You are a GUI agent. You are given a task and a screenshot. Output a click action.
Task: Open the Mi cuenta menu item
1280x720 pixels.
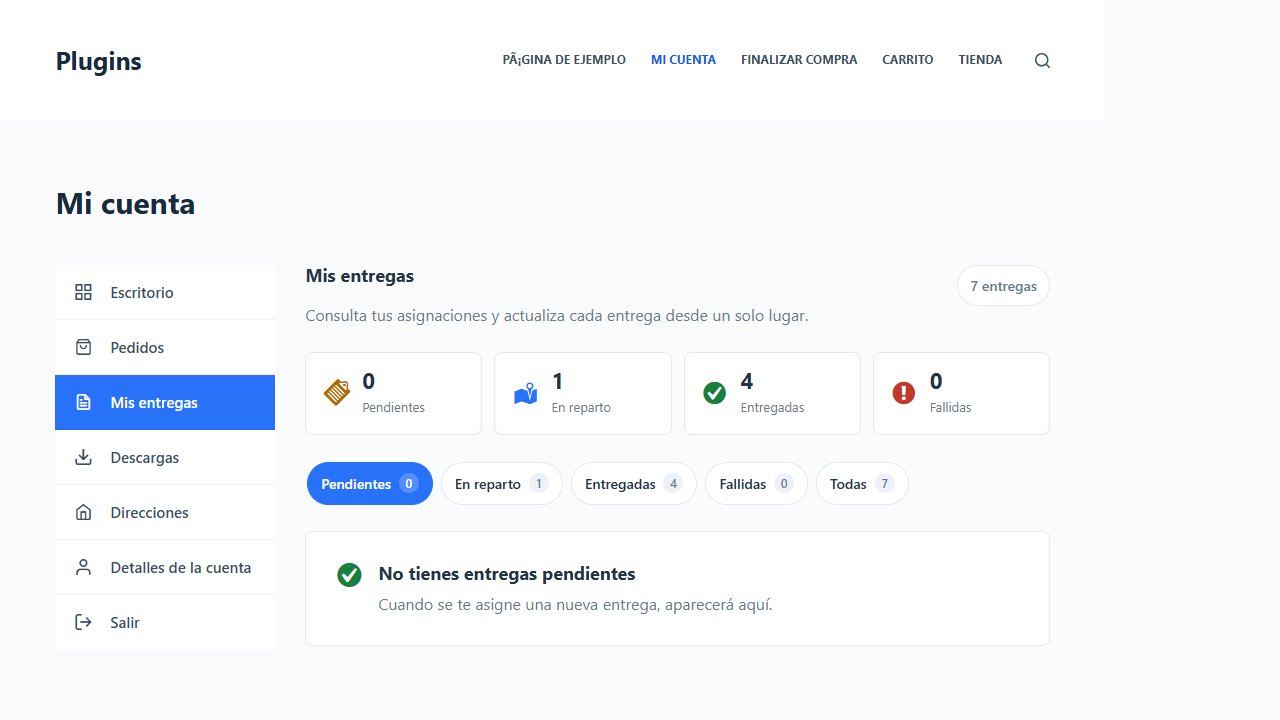pos(683,60)
